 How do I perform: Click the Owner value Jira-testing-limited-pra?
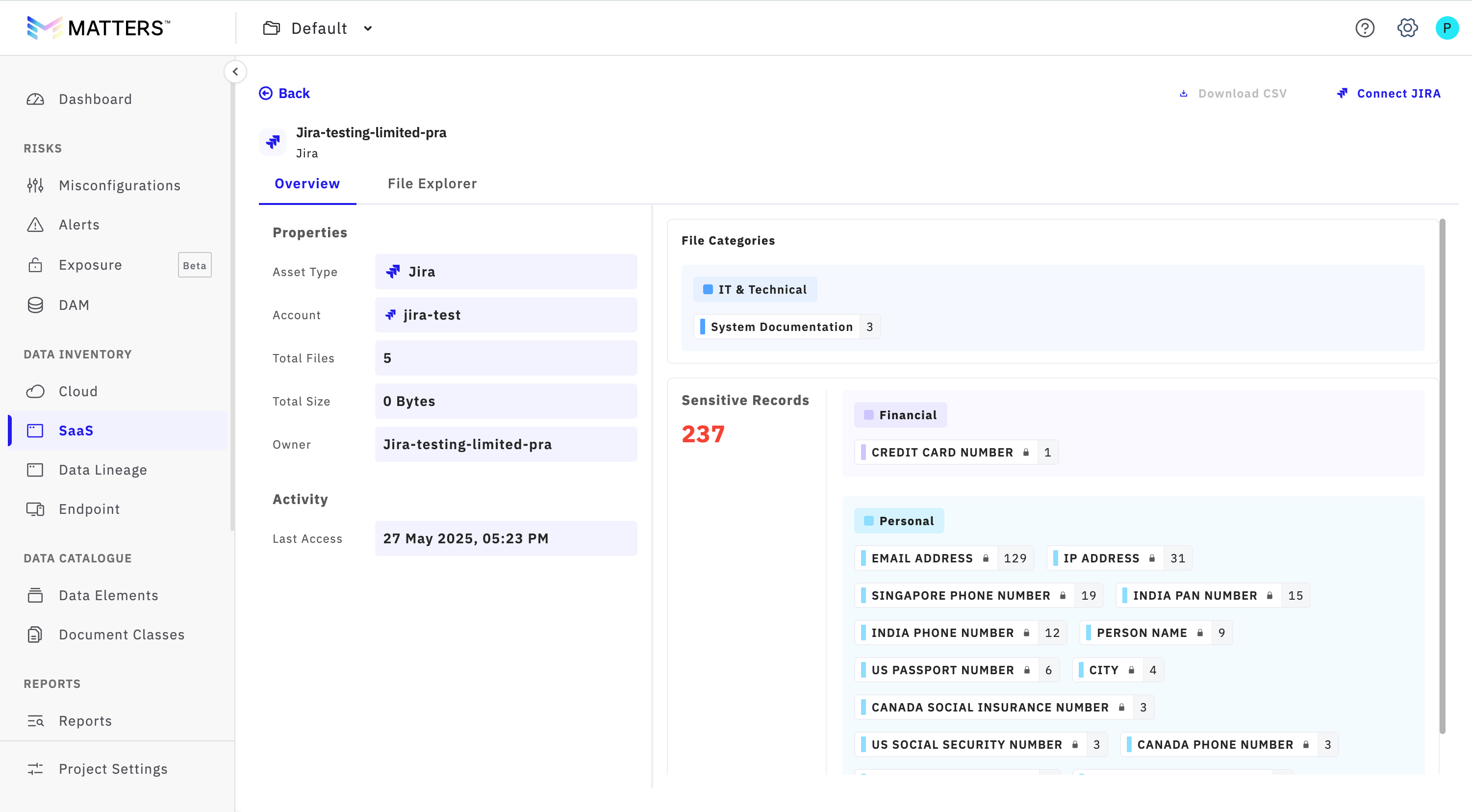click(x=506, y=445)
